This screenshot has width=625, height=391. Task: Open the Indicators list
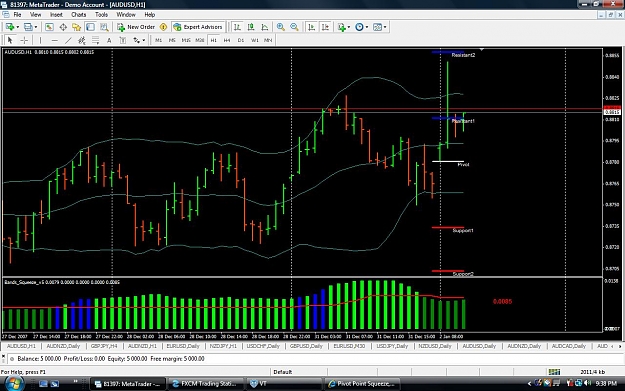(x=342, y=27)
